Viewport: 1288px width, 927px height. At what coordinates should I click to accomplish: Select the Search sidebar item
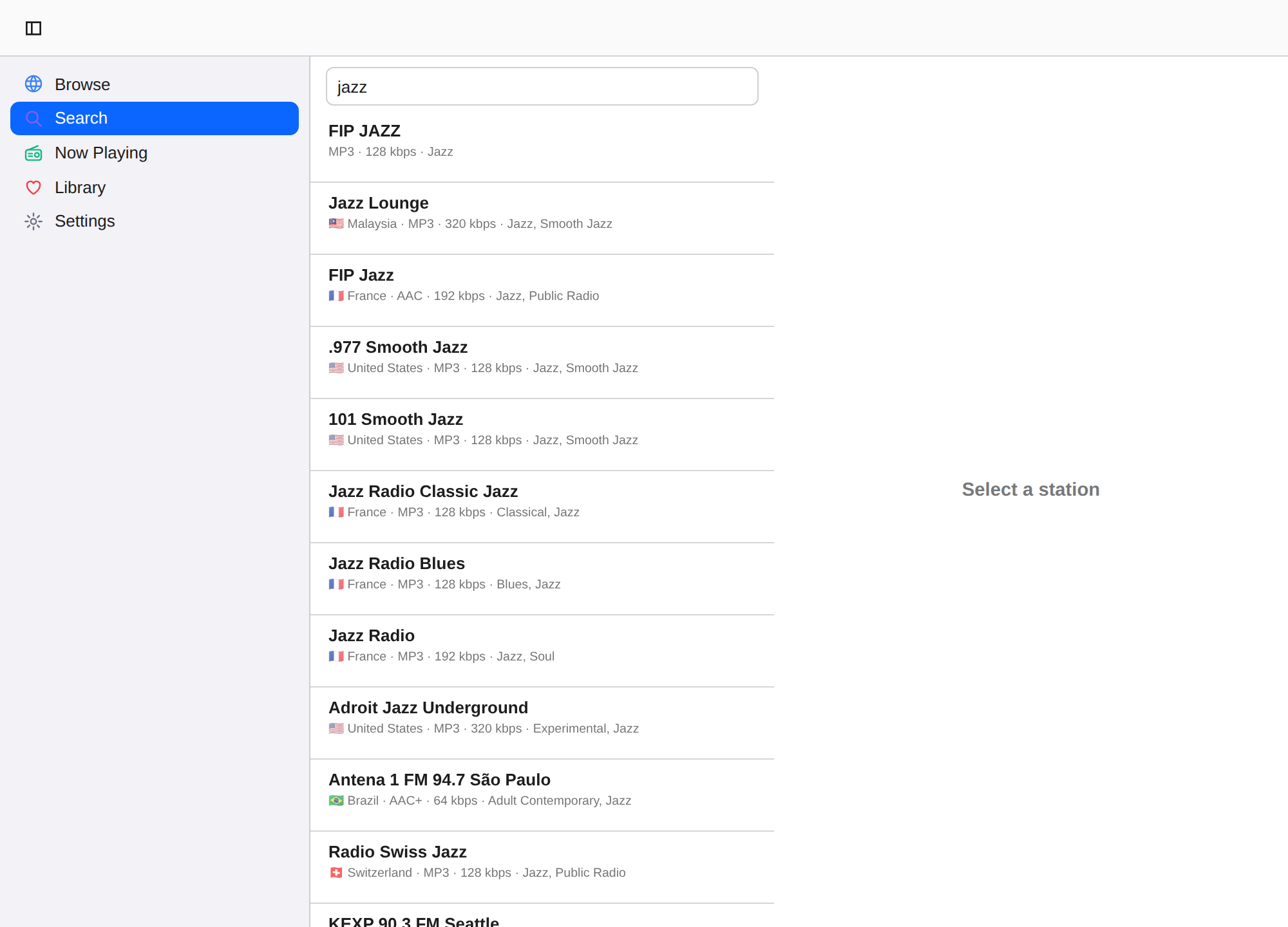tap(155, 118)
